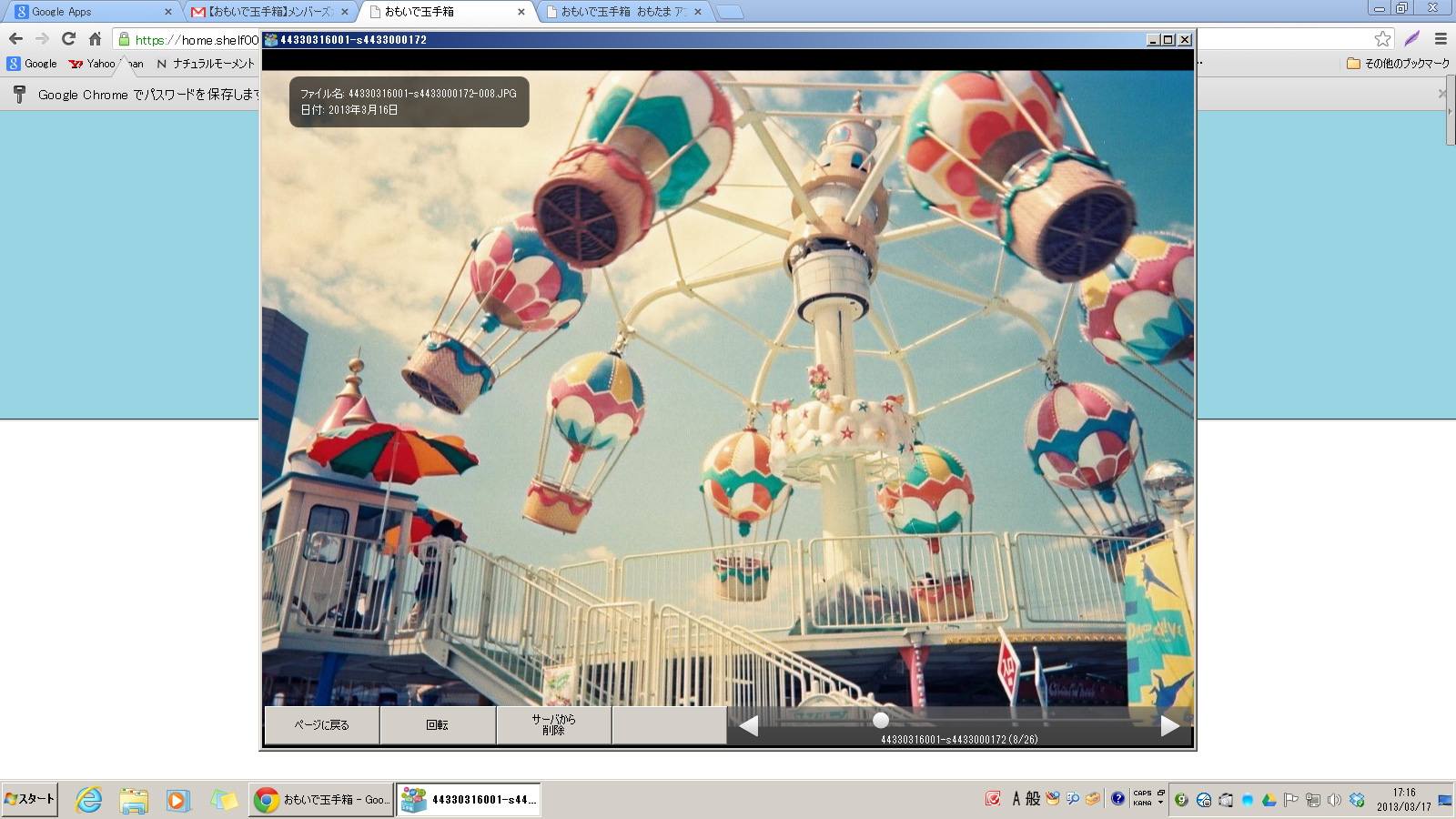
Task: Go to the next photo
Action: (x=1170, y=725)
